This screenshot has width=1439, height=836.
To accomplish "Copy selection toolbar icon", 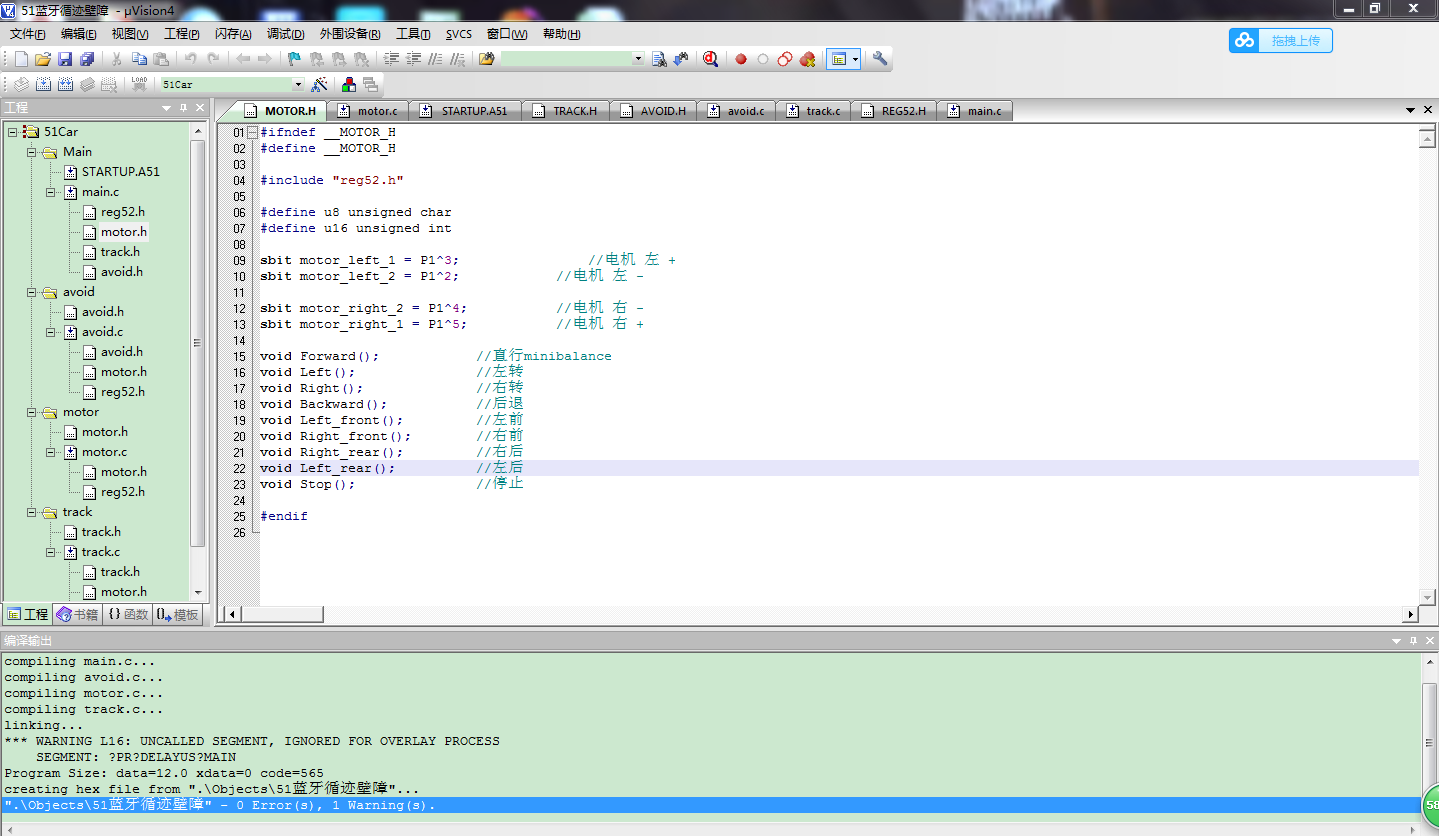I will (139, 59).
